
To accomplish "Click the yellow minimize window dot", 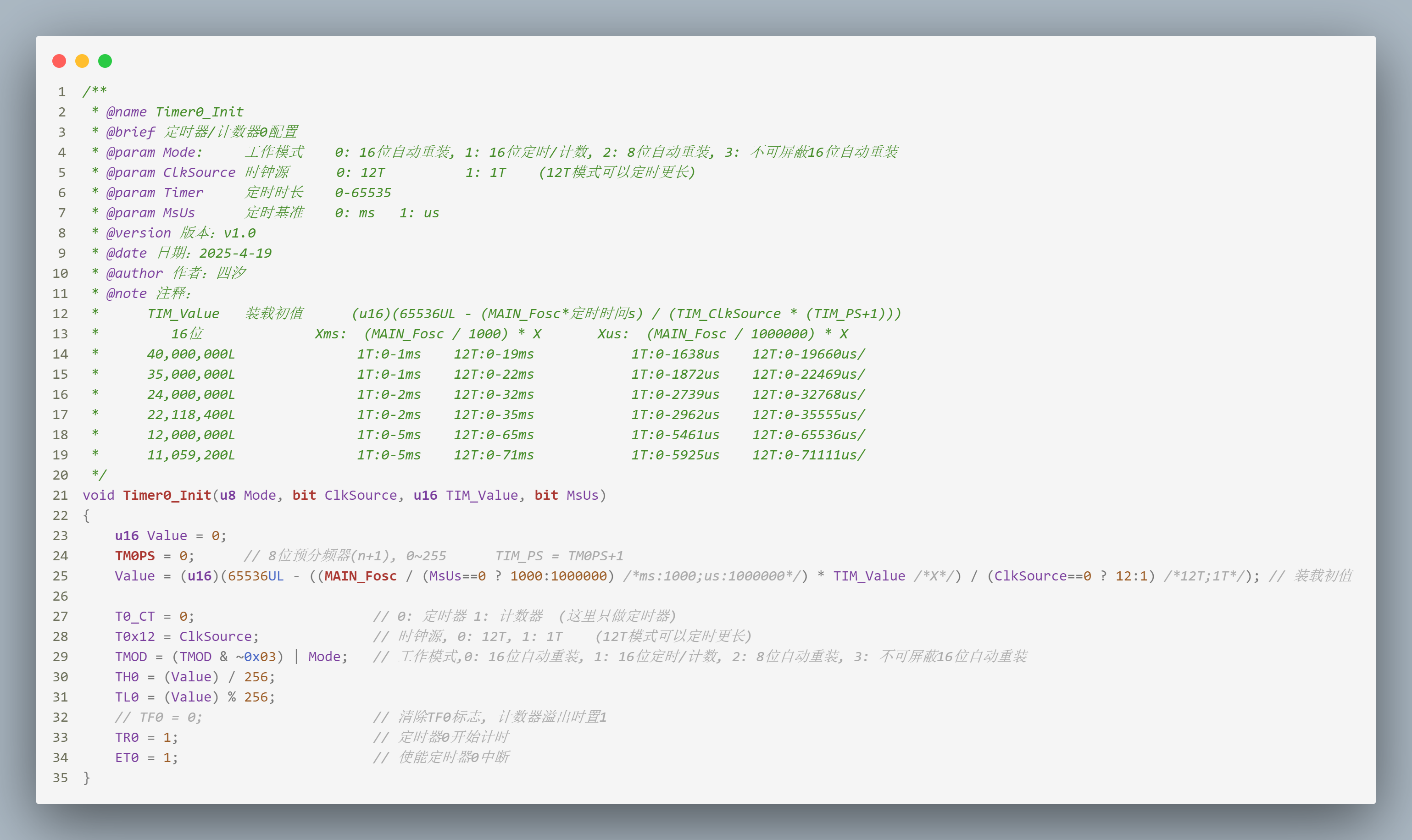I will coord(82,61).
